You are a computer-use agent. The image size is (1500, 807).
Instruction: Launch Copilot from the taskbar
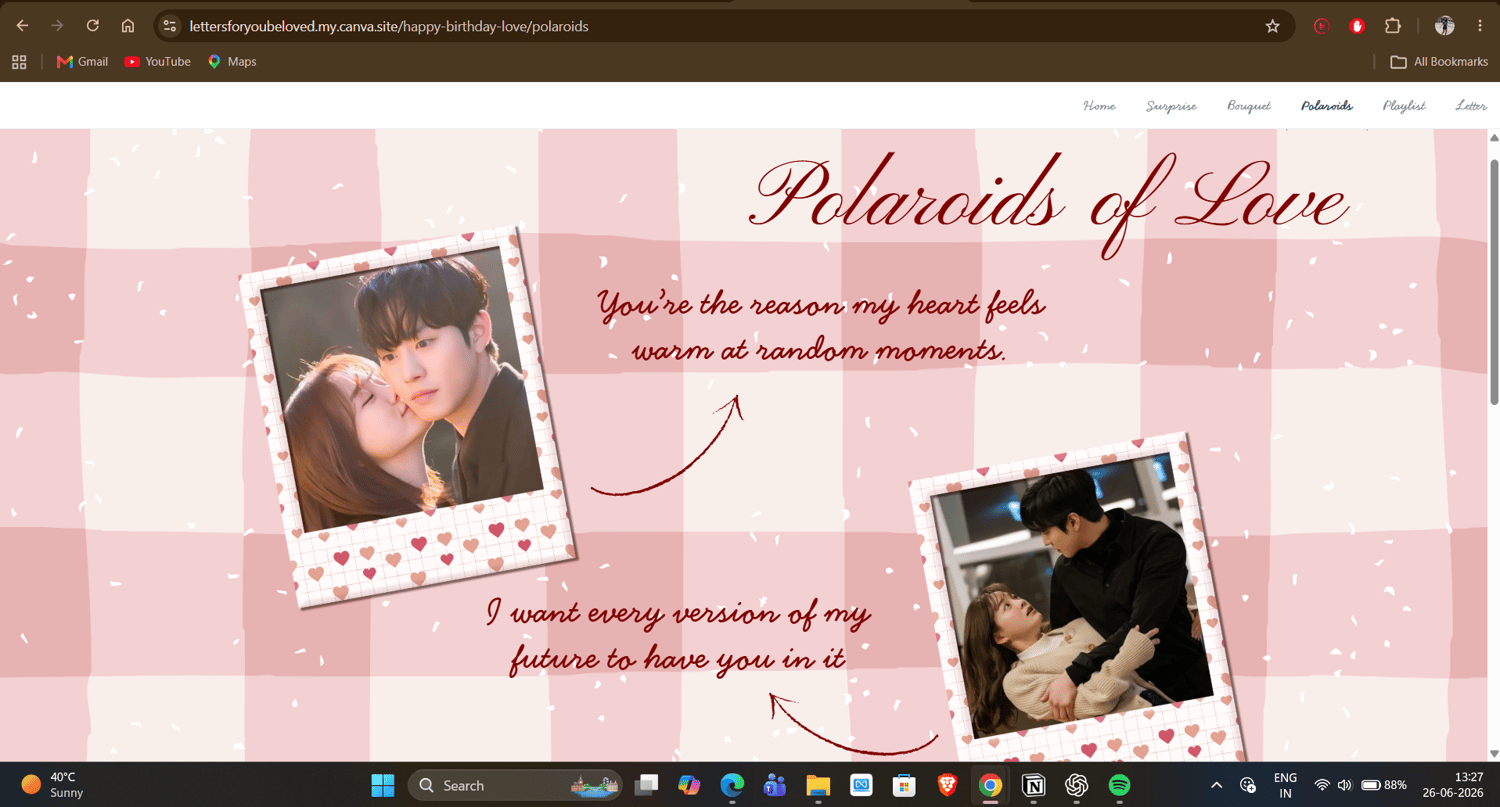pyautogui.click(x=689, y=785)
